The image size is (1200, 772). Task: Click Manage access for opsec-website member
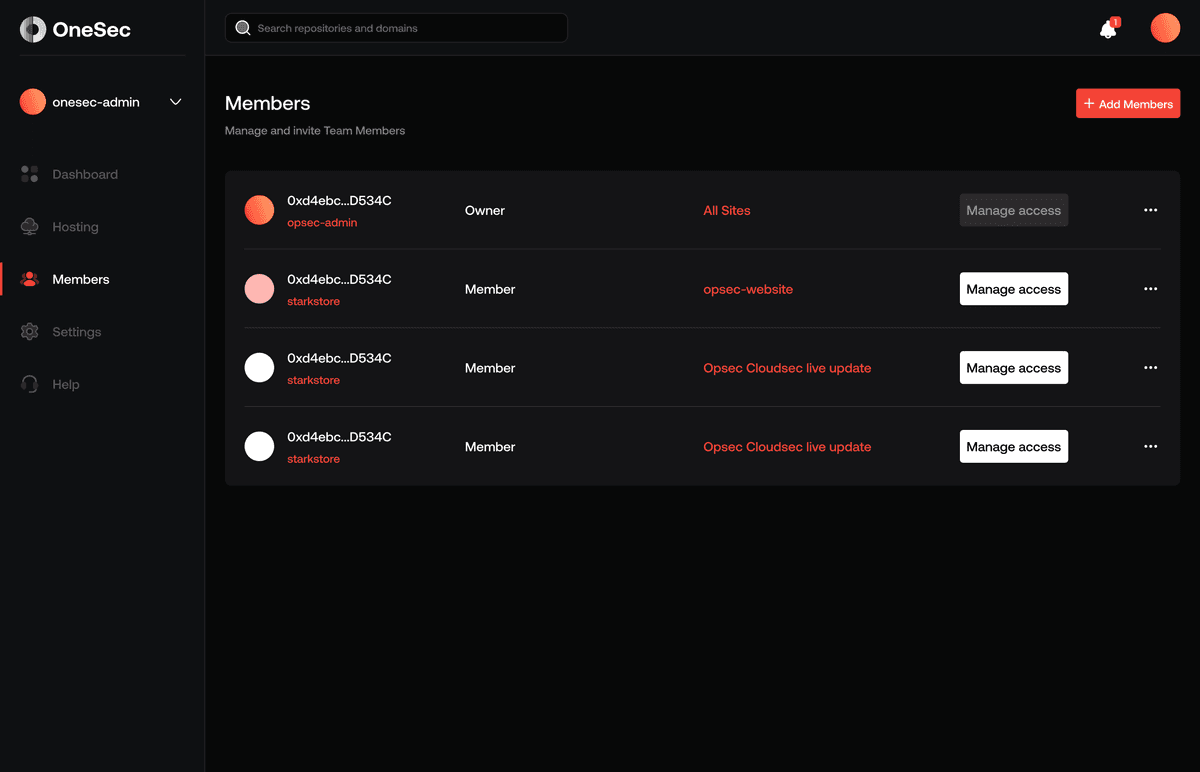1013,289
